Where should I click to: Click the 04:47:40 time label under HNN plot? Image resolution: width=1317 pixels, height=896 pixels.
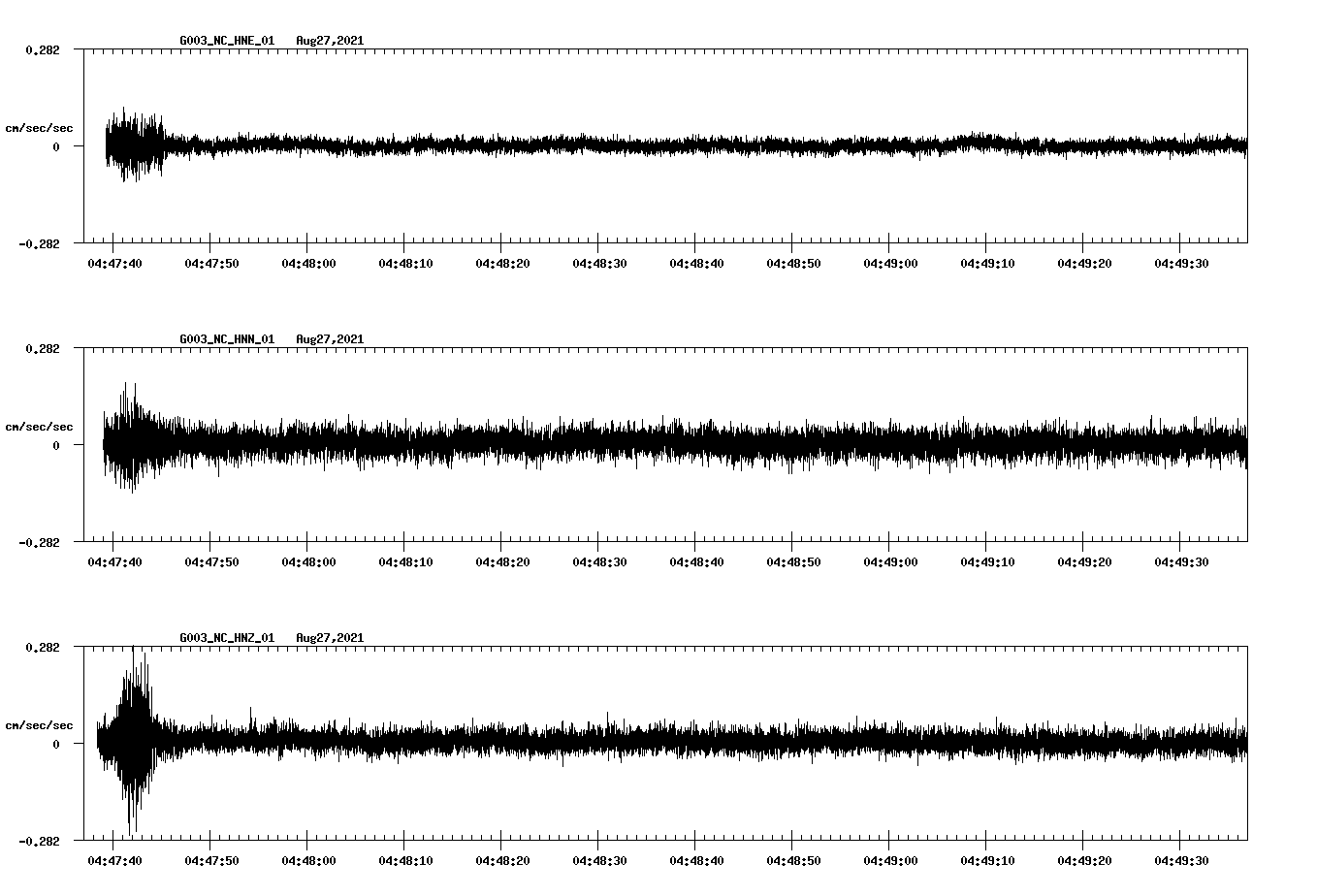[x=114, y=561]
